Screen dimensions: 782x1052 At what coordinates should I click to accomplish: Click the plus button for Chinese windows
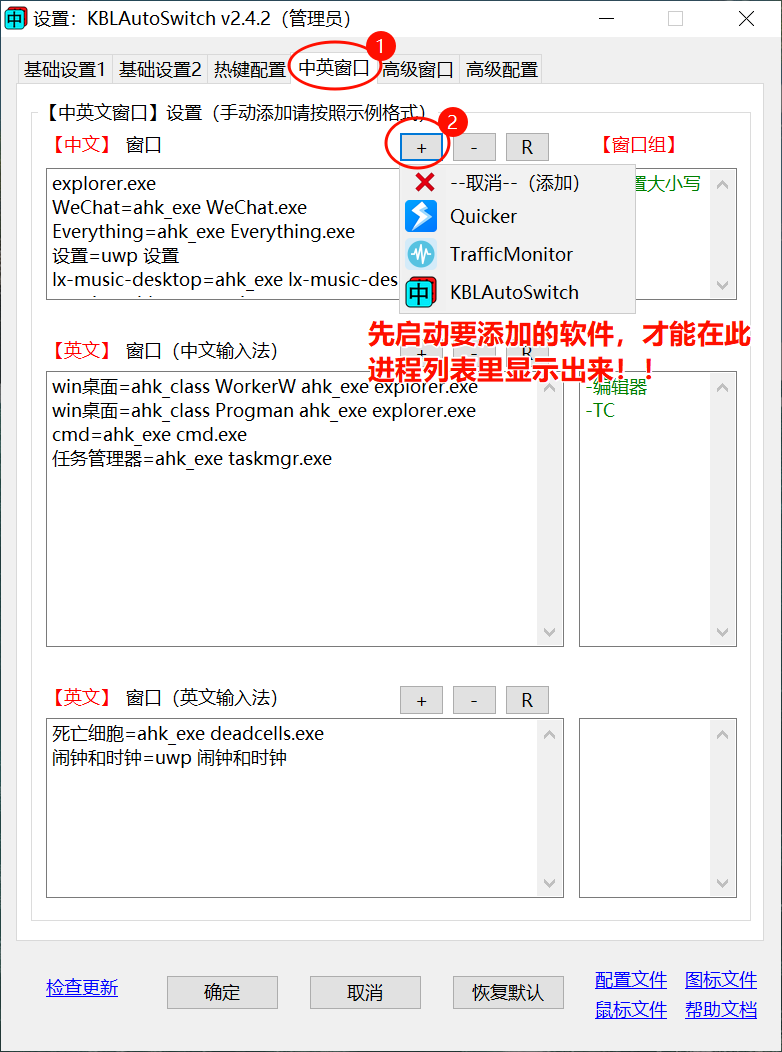(421, 147)
